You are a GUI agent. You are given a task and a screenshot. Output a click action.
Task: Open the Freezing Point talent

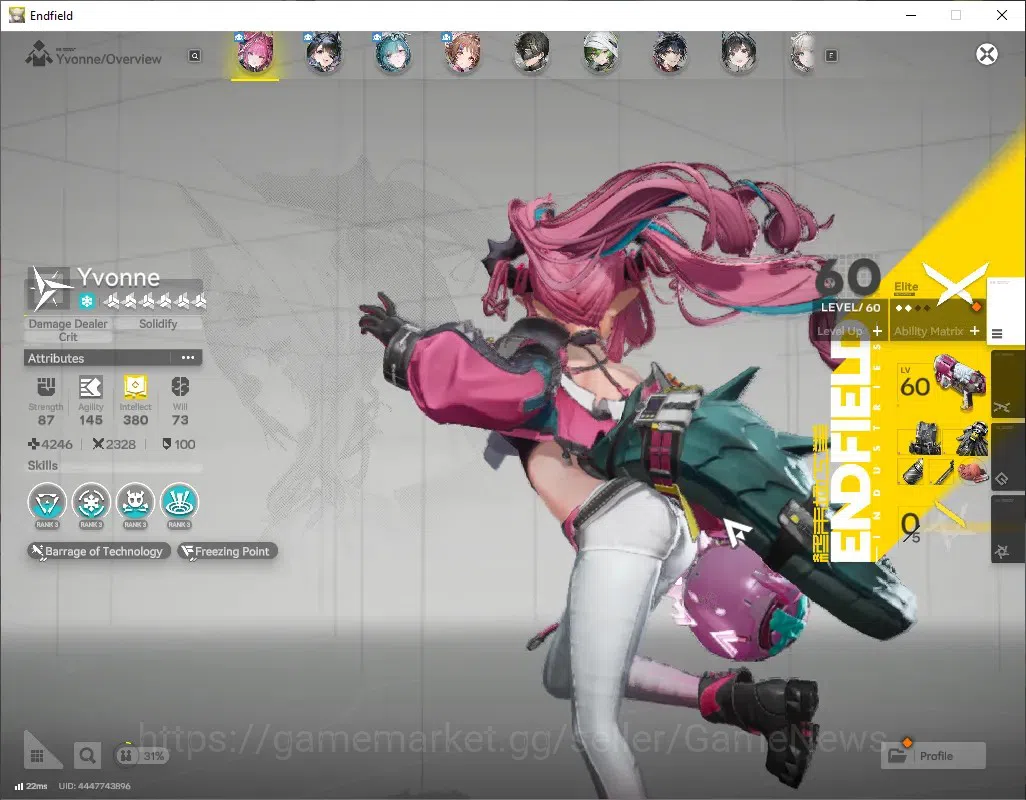[x=227, y=551]
